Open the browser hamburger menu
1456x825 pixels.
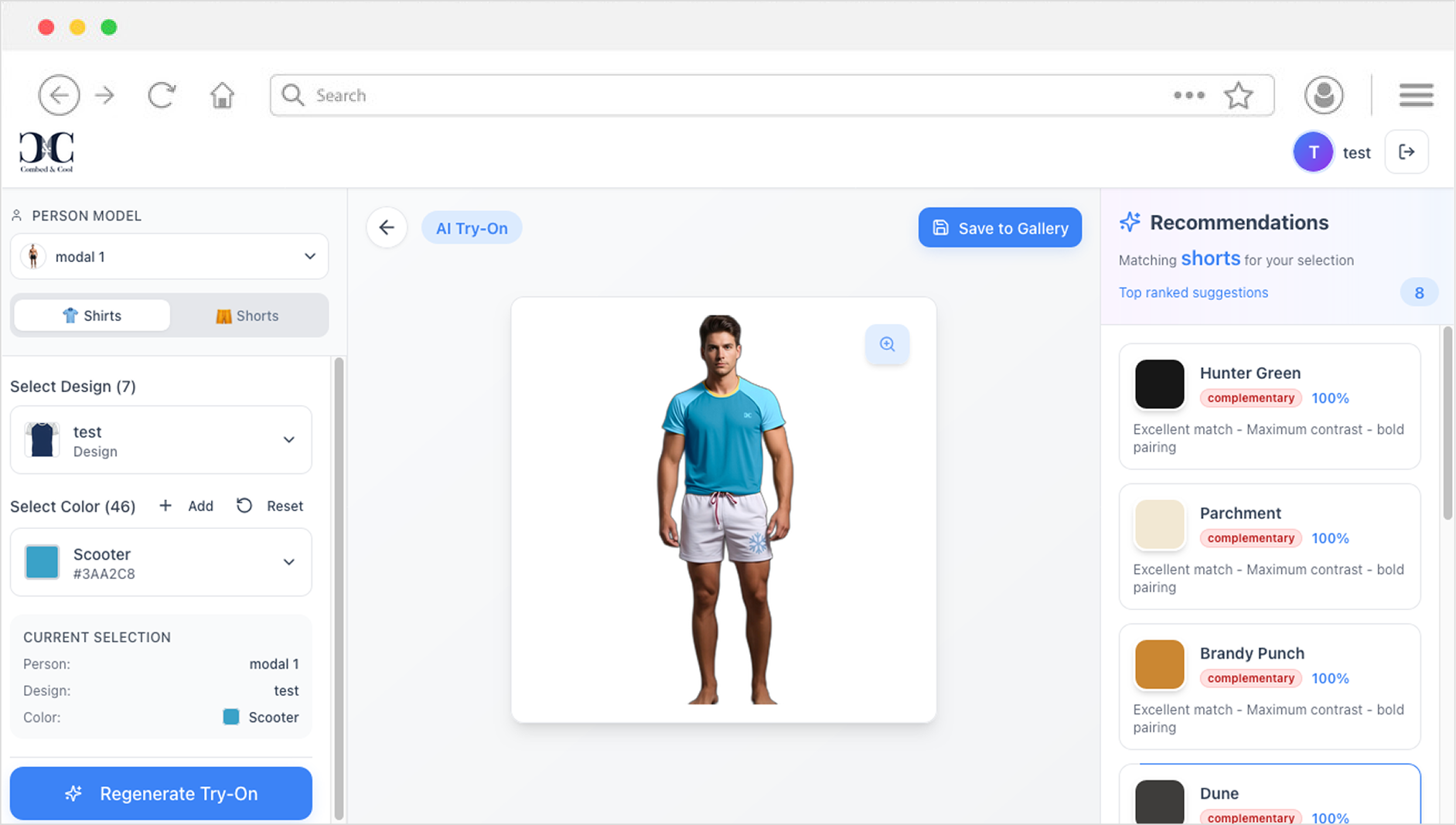[x=1417, y=95]
